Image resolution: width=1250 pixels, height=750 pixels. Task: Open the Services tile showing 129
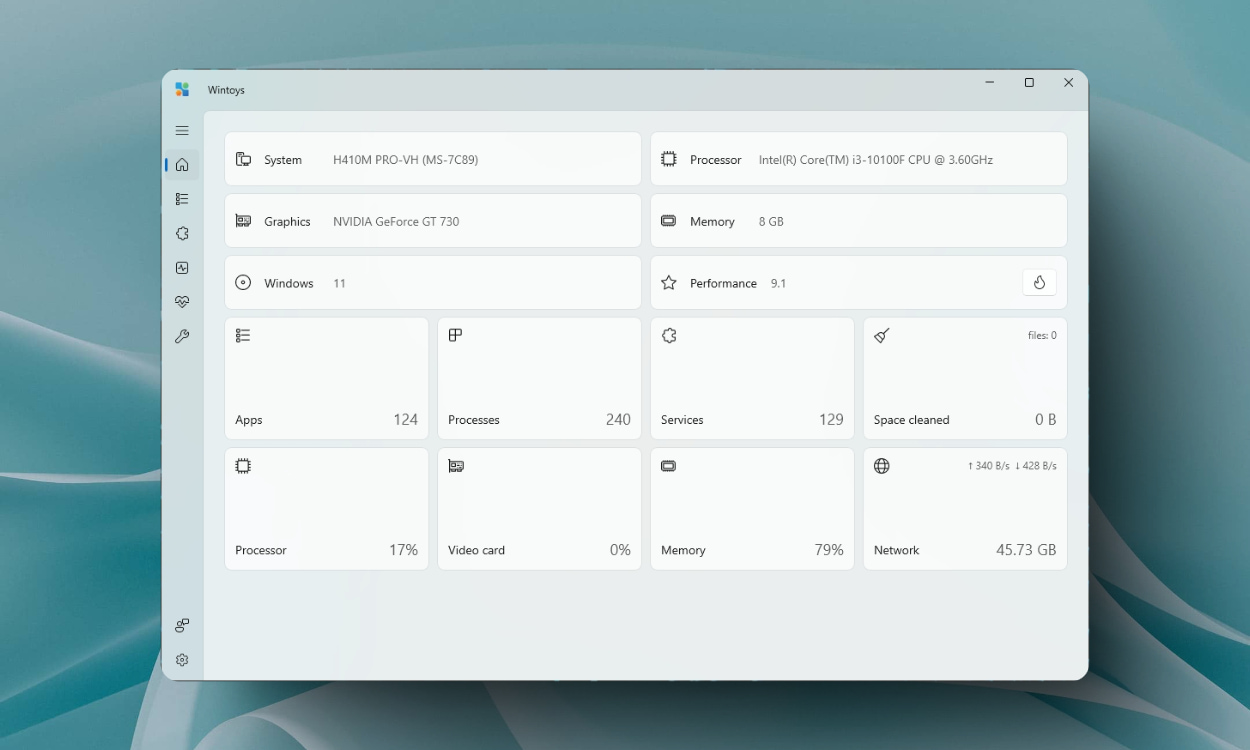752,379
